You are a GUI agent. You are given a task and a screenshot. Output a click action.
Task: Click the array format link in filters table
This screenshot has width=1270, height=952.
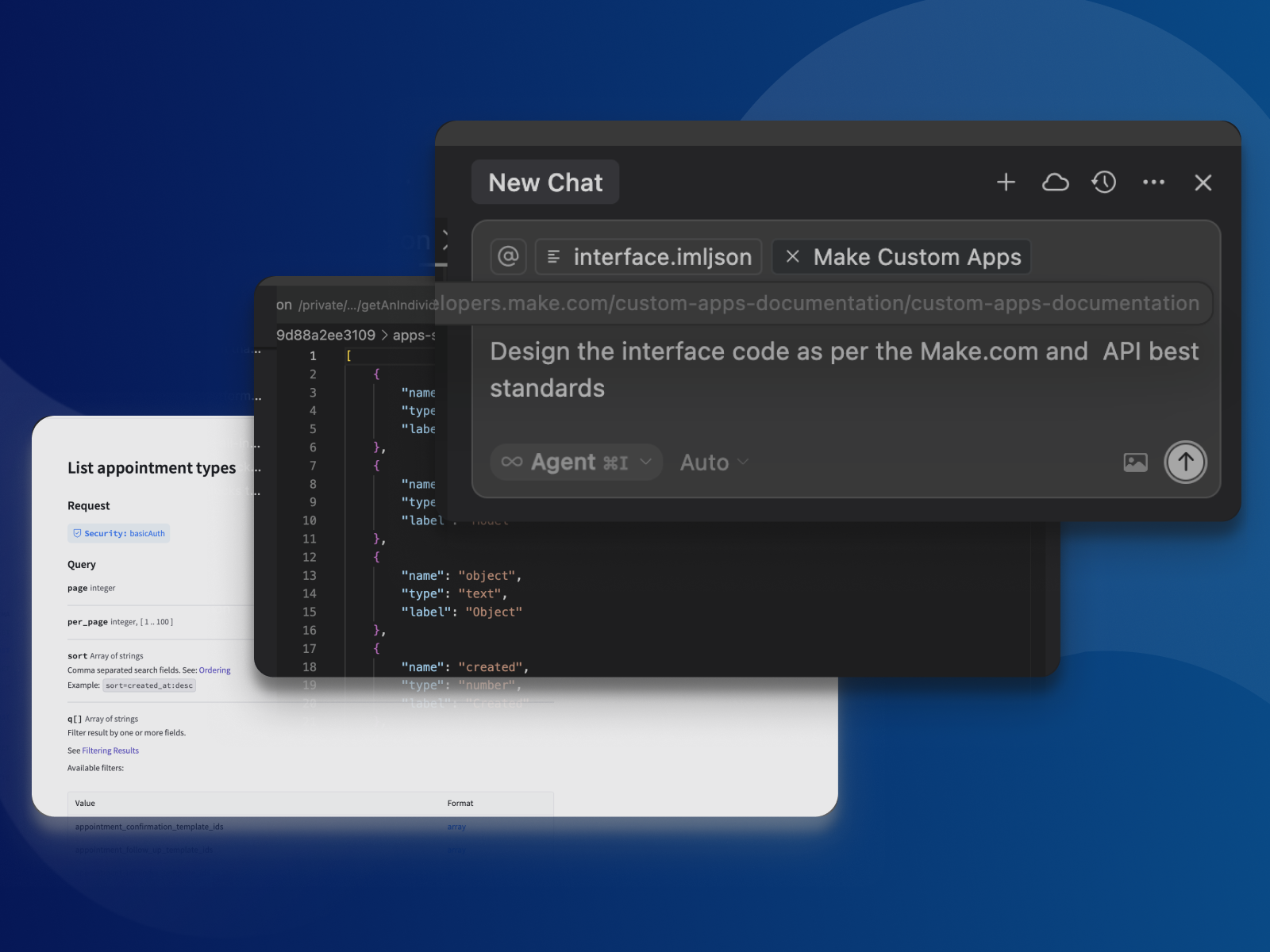coord(456,827)
